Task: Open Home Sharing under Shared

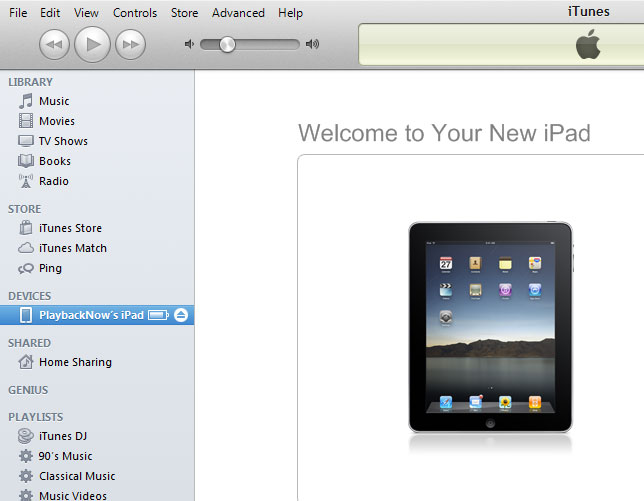Action: coord(75,362)
